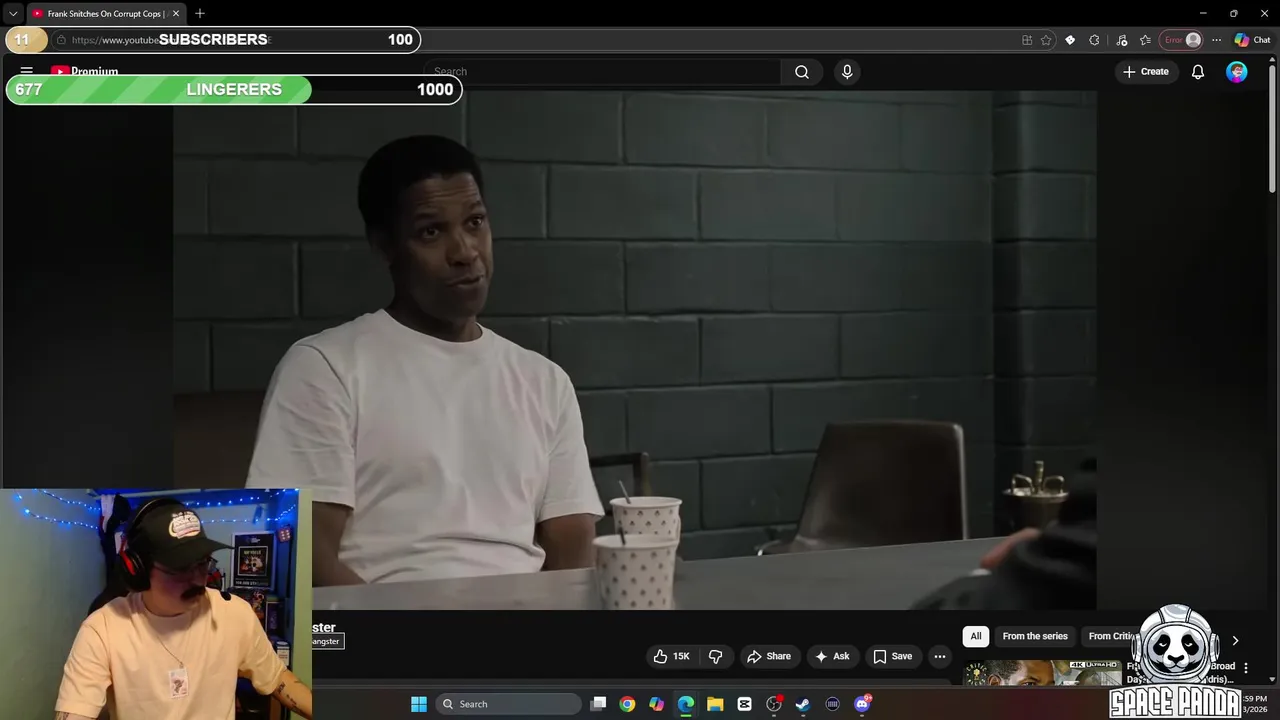This screenshot has height=720, width=1280.
Task: Share the video
Action: point(768,656)
